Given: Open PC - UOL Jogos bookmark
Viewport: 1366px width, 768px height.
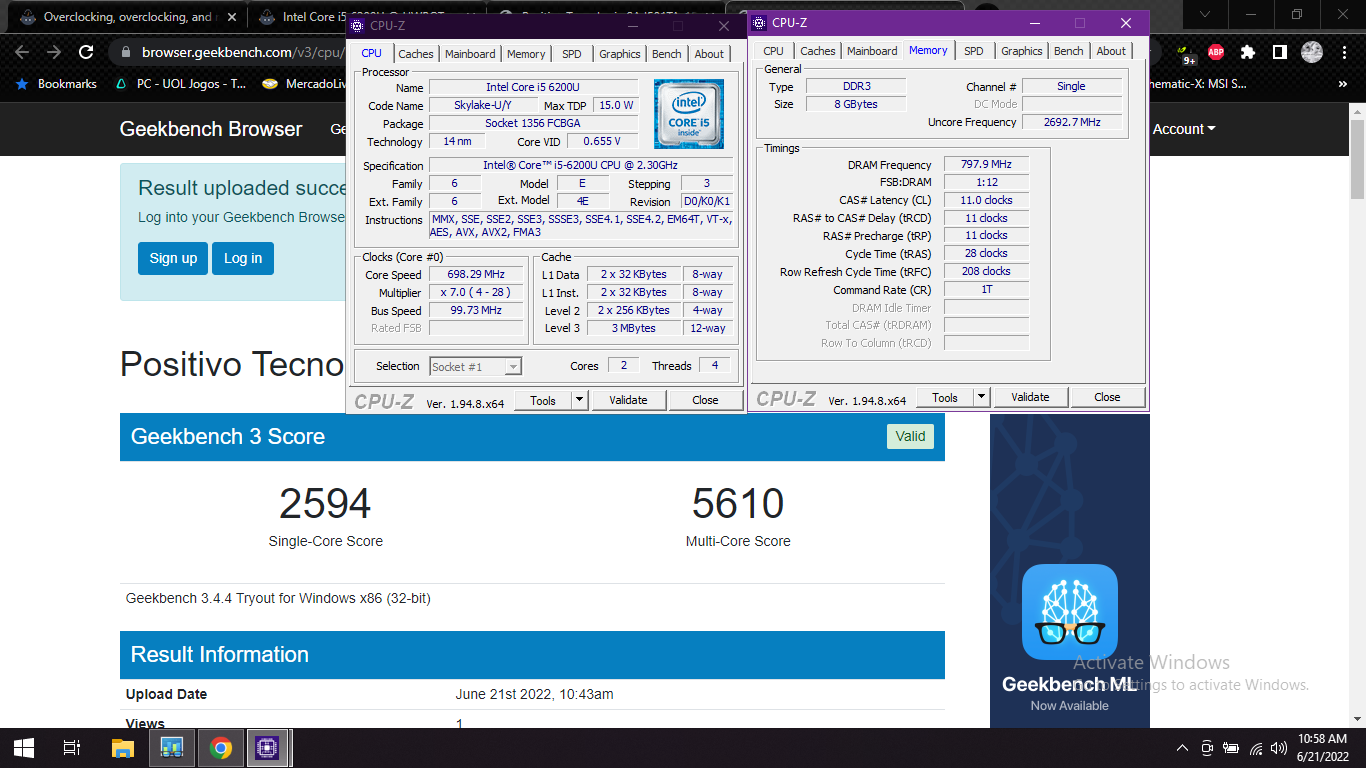Looking at the screenshot, I should [181, 84].
